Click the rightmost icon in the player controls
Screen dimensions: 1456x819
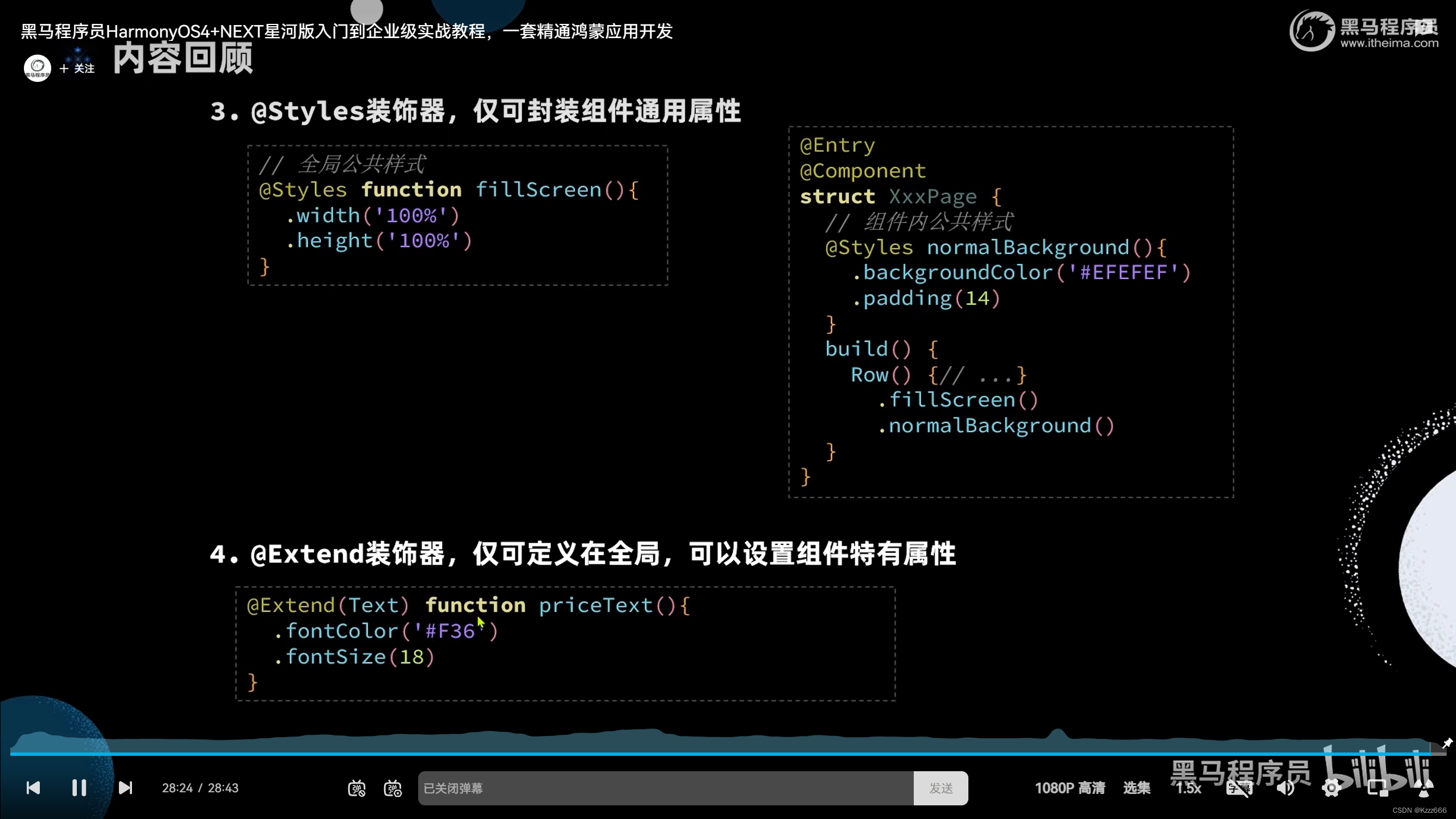(x=1424, y=788)
